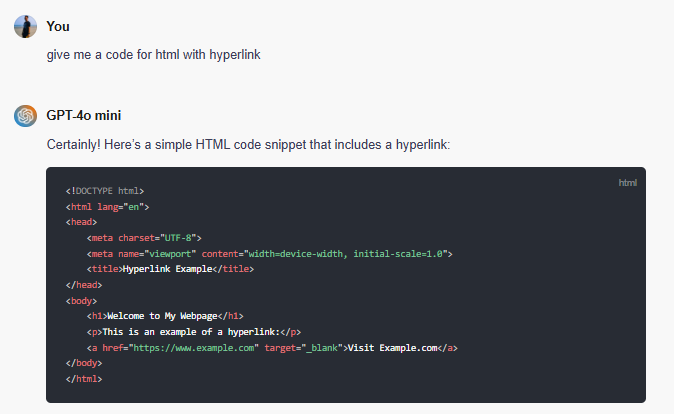Click the GPT-4o mini logo icon

(x=25, y=116)
